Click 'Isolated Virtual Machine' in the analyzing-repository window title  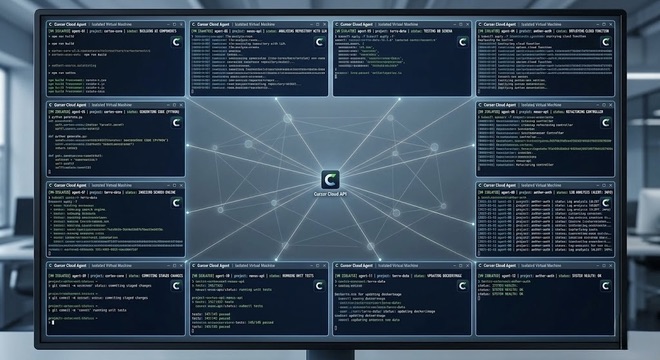point(255,24)
